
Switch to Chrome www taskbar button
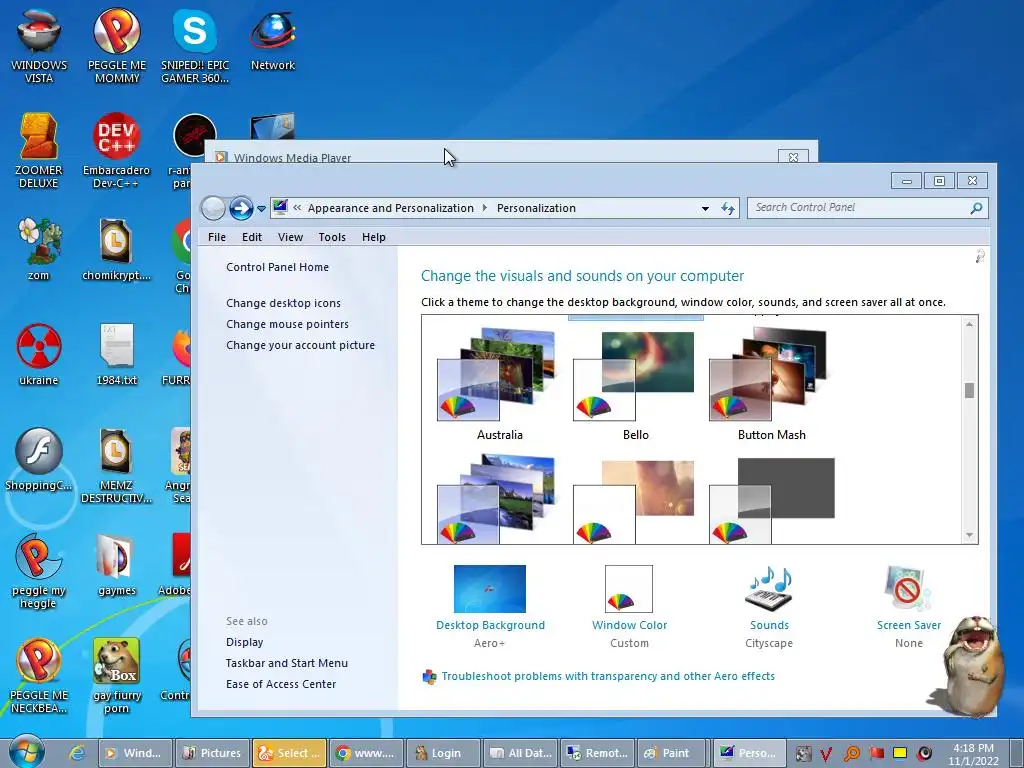pyautogui.click(x=366, y=753)
